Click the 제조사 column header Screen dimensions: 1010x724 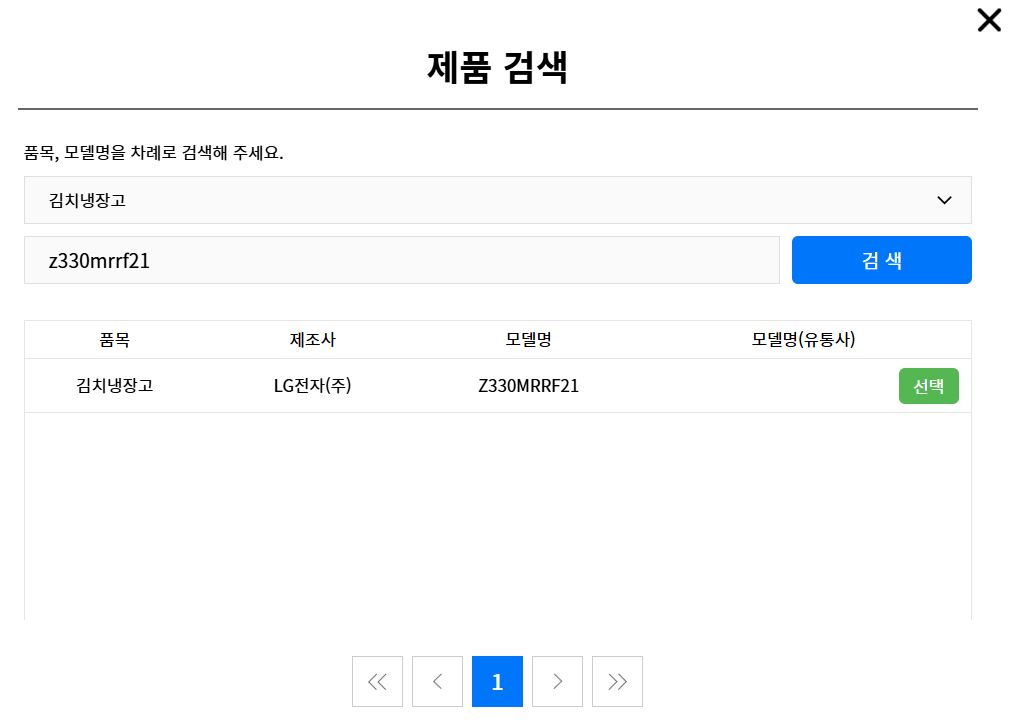coord(312,340)
